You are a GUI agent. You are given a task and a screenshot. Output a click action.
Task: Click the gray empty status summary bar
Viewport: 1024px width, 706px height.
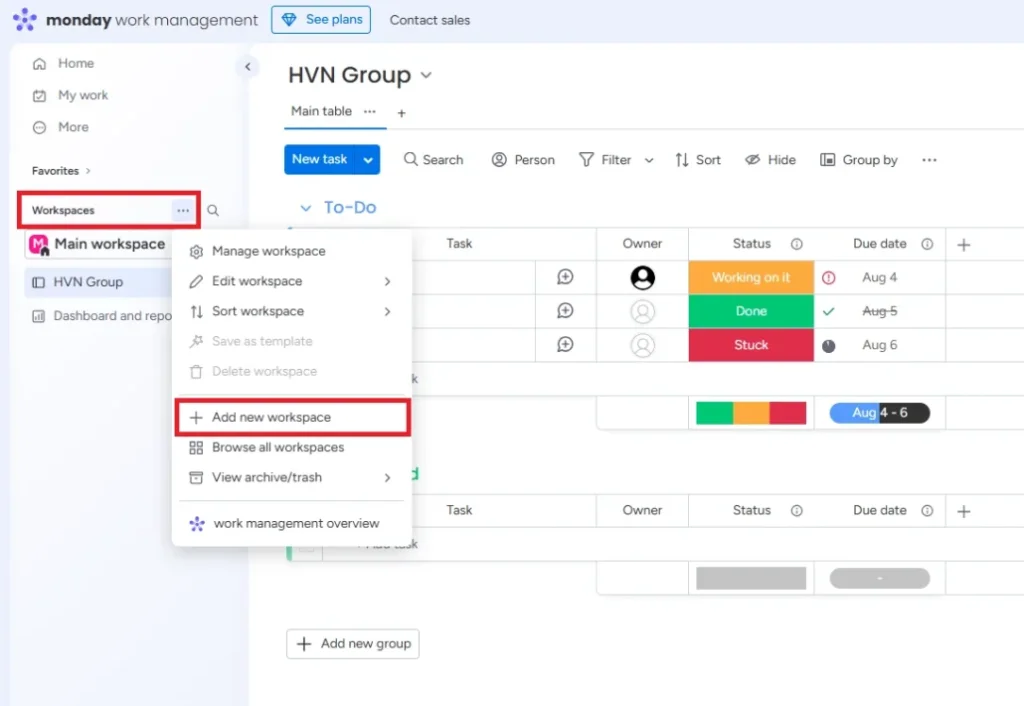[751, 579]
